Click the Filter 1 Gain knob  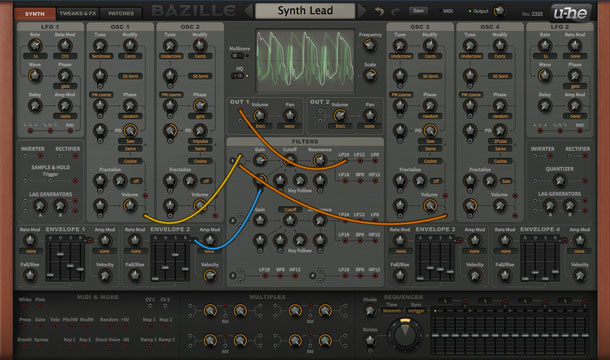point(260,160)
